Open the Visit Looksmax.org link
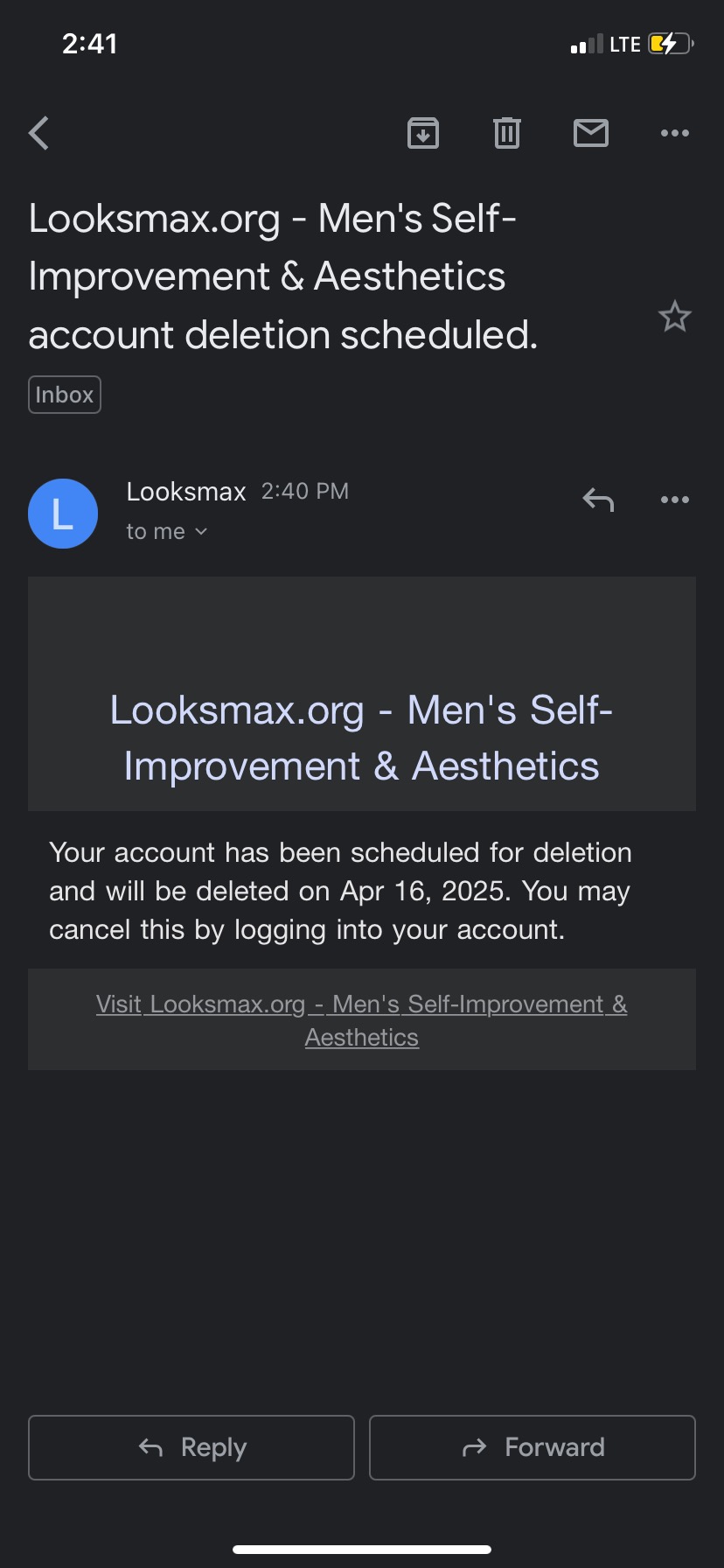The width and height of the screenshot is (724, 1568). click(x=362, y=1020)
